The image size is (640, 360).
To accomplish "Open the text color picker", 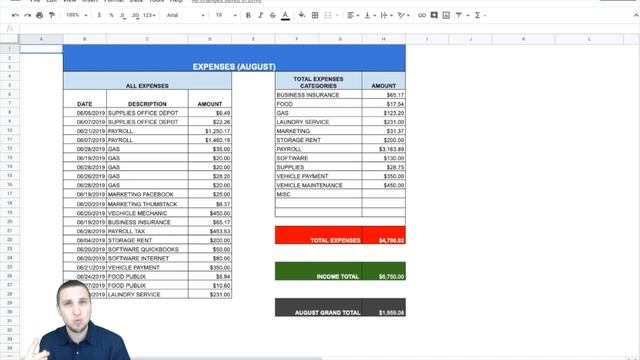I will (x=285, y=16).
